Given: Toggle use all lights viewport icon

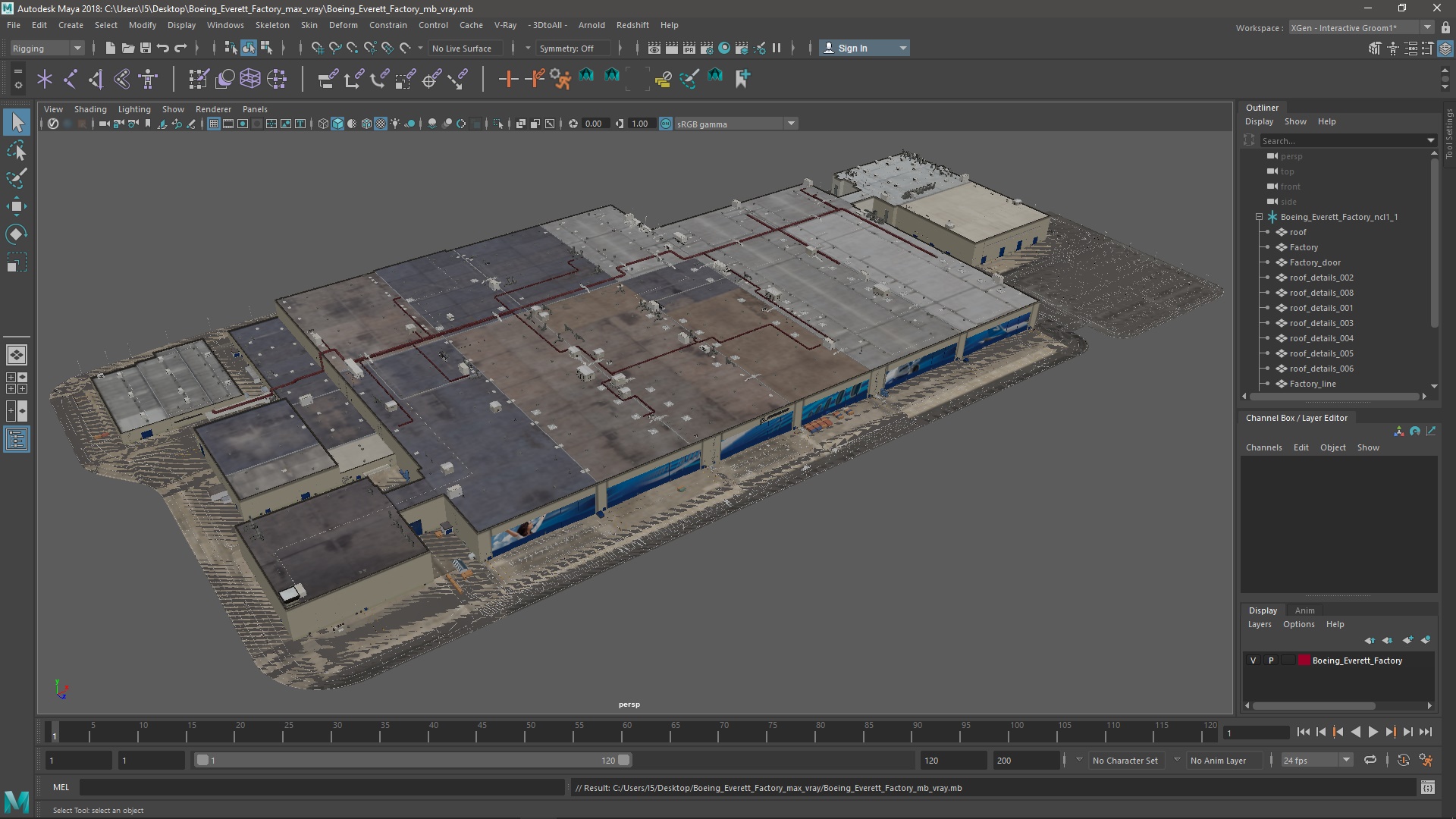Looking at the screenshot, I should tap(395, 124).
